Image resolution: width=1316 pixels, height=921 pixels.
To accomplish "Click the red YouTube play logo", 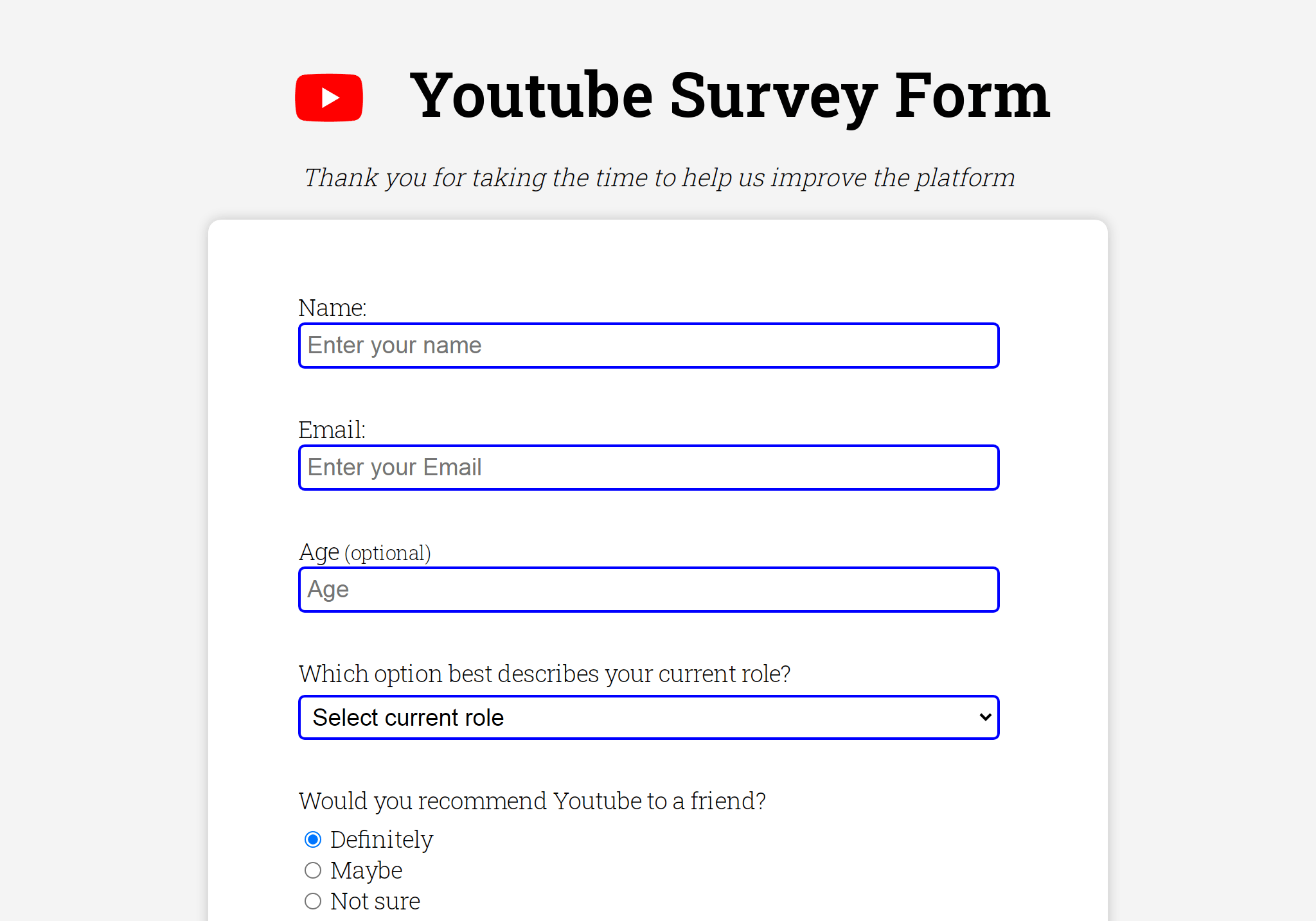I will pyautogui.click(x=329, y=98).
